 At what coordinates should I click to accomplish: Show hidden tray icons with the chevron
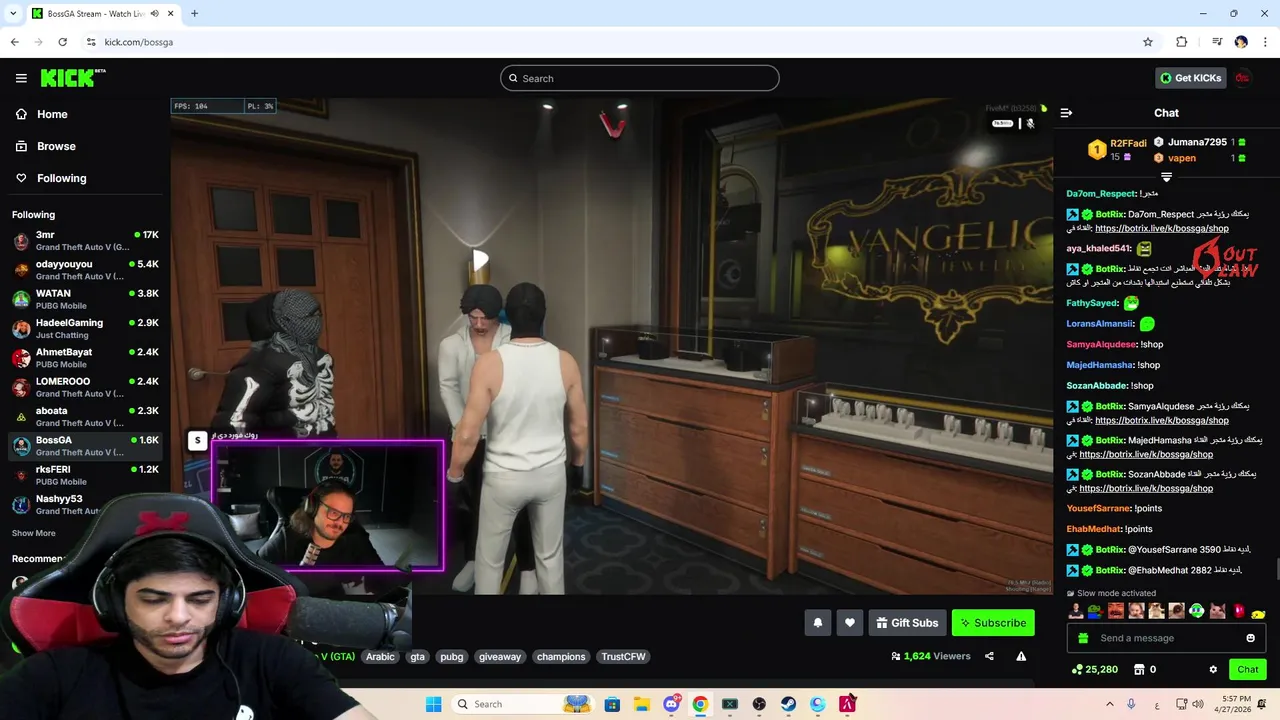click(1108, 704)
